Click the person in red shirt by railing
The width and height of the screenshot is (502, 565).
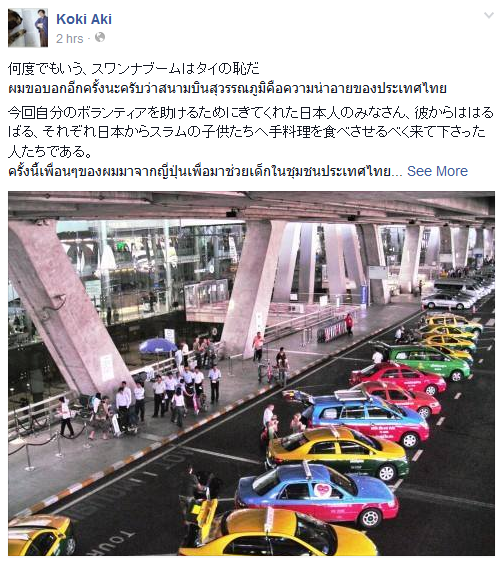tap(348, 324)
